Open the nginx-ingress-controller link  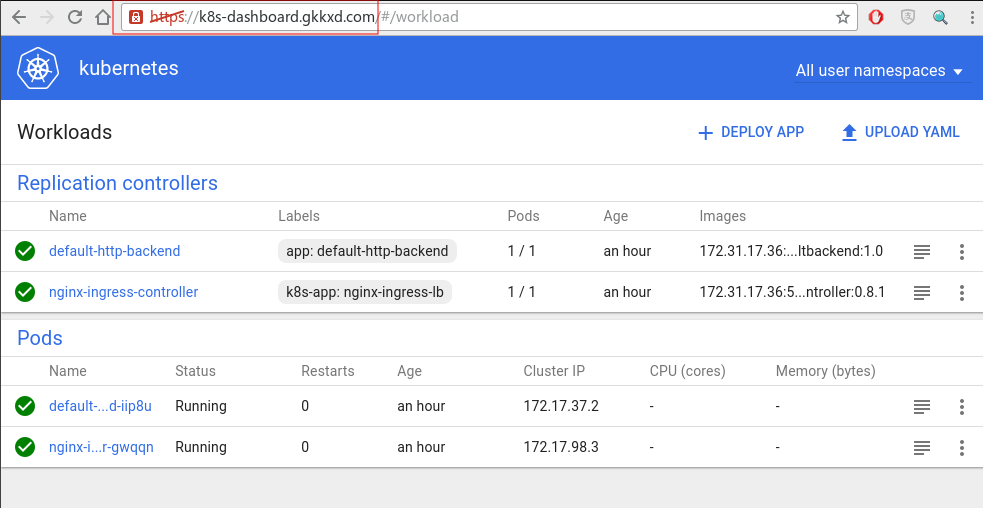tap(124, 292)
